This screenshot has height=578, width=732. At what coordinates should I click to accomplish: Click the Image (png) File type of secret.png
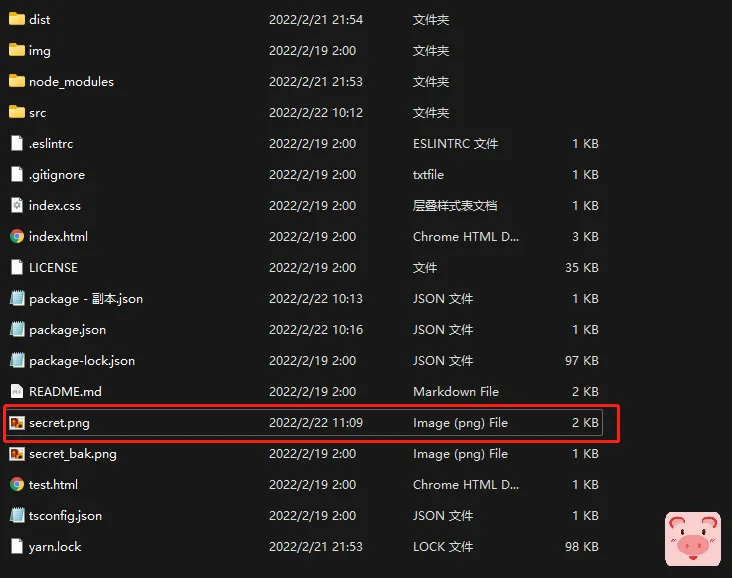(460, 423)
